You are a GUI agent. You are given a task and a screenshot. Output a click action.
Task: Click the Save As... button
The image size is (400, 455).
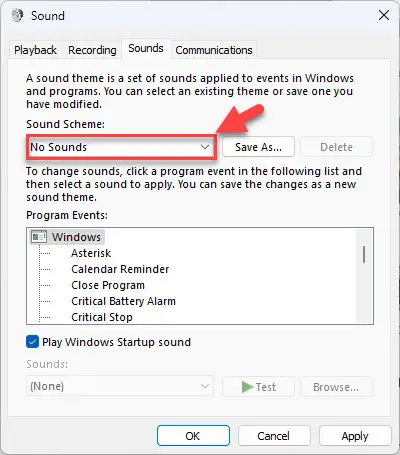pyautogui.click(x=258, y=147)
